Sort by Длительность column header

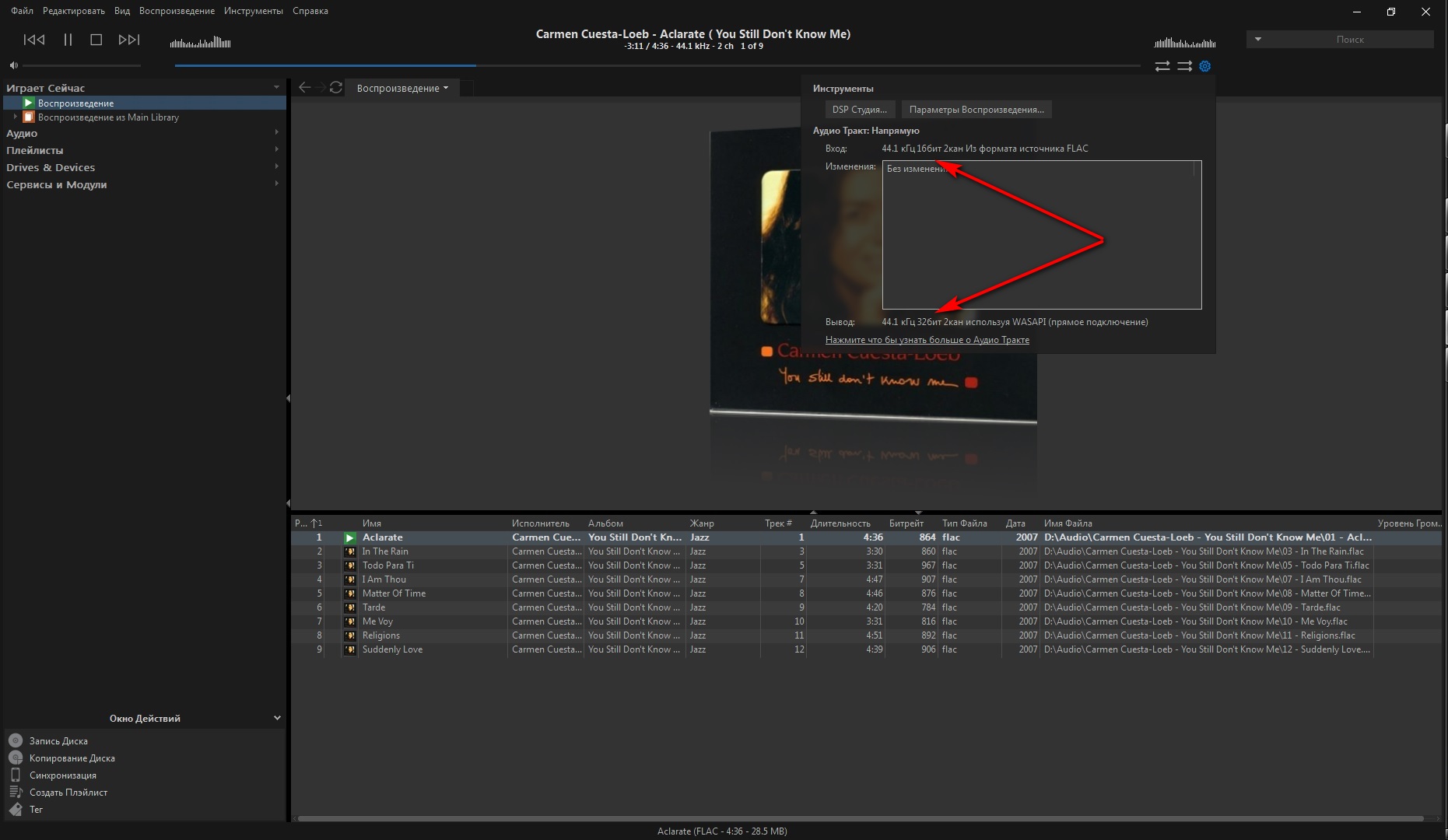click(x=840, y=523)
